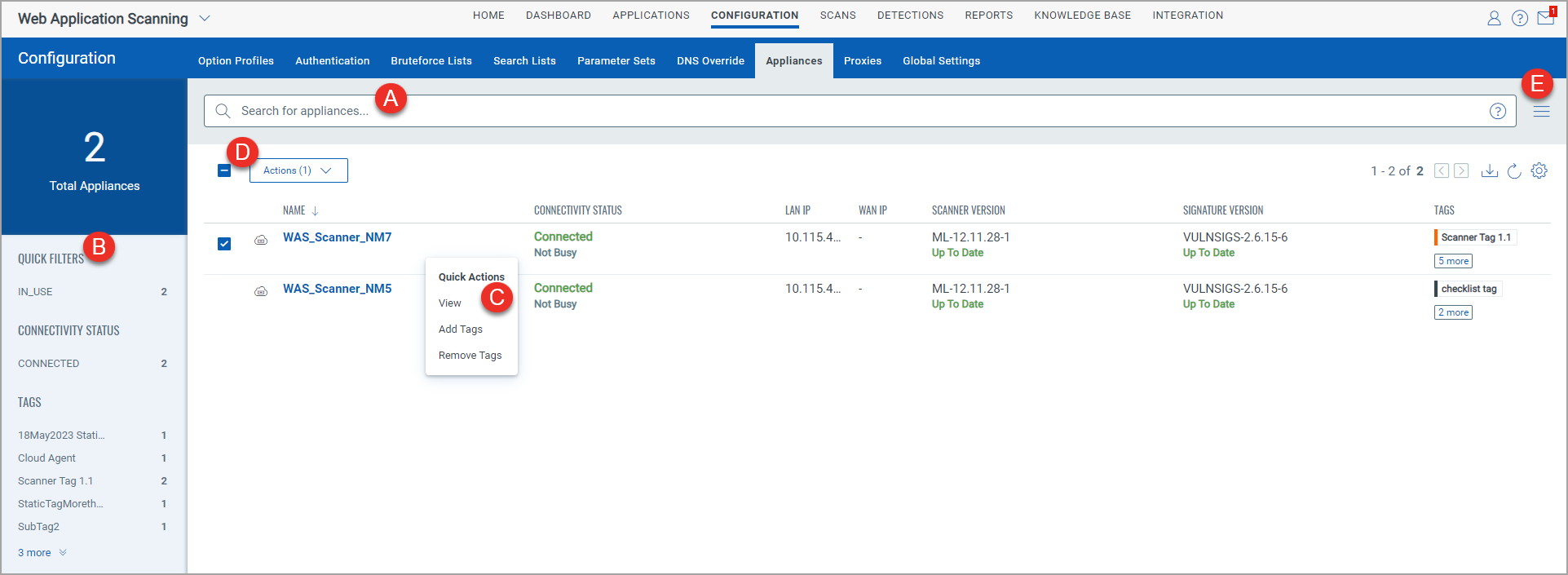This screenshot has height=575, width=1568.
Task: Switch to the Search Lists tab
Action: click(524, 60)
